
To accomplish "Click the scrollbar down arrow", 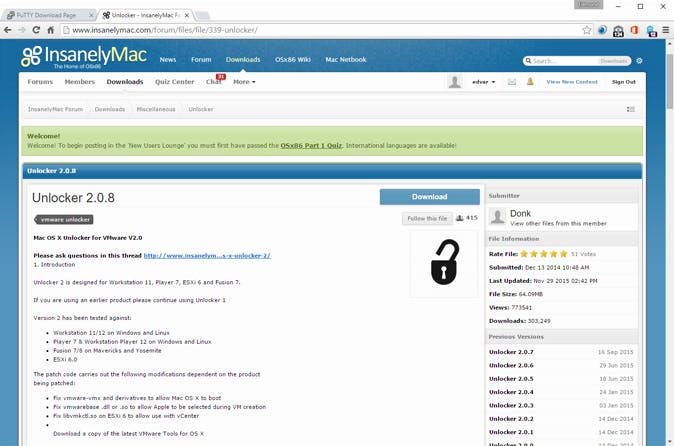I will (669, 441).
